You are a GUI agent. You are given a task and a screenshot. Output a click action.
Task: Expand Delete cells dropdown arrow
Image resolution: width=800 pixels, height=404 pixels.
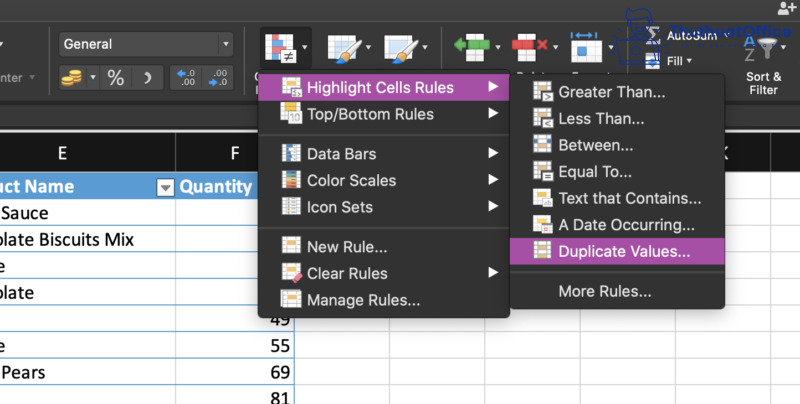click(x=555, y=47)
